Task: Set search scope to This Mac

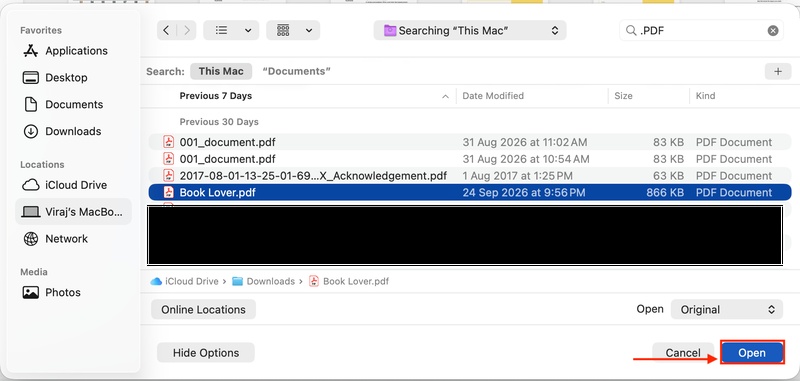Action: 221,71
